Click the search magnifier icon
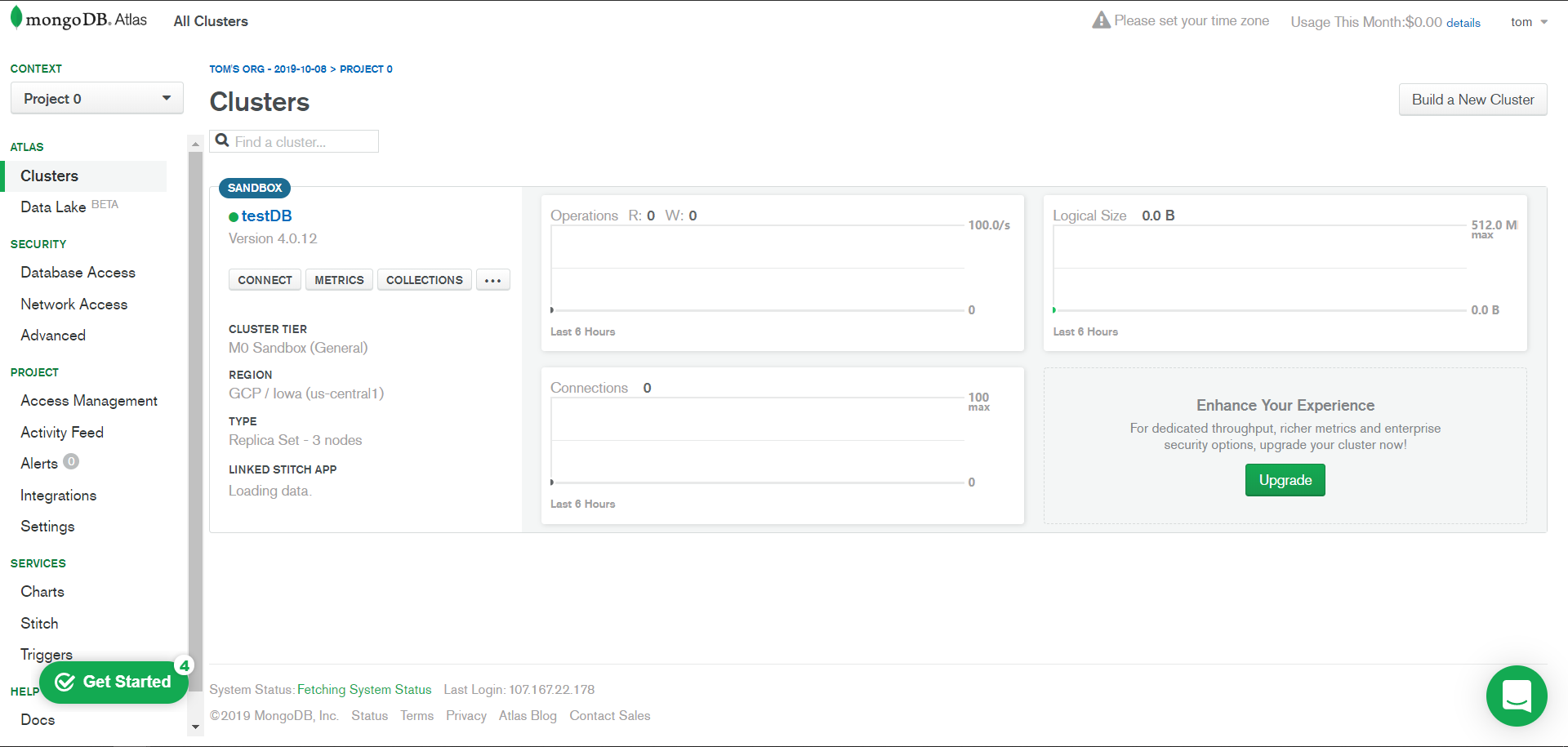1568x747 pixels. click(x=221, y=140)
